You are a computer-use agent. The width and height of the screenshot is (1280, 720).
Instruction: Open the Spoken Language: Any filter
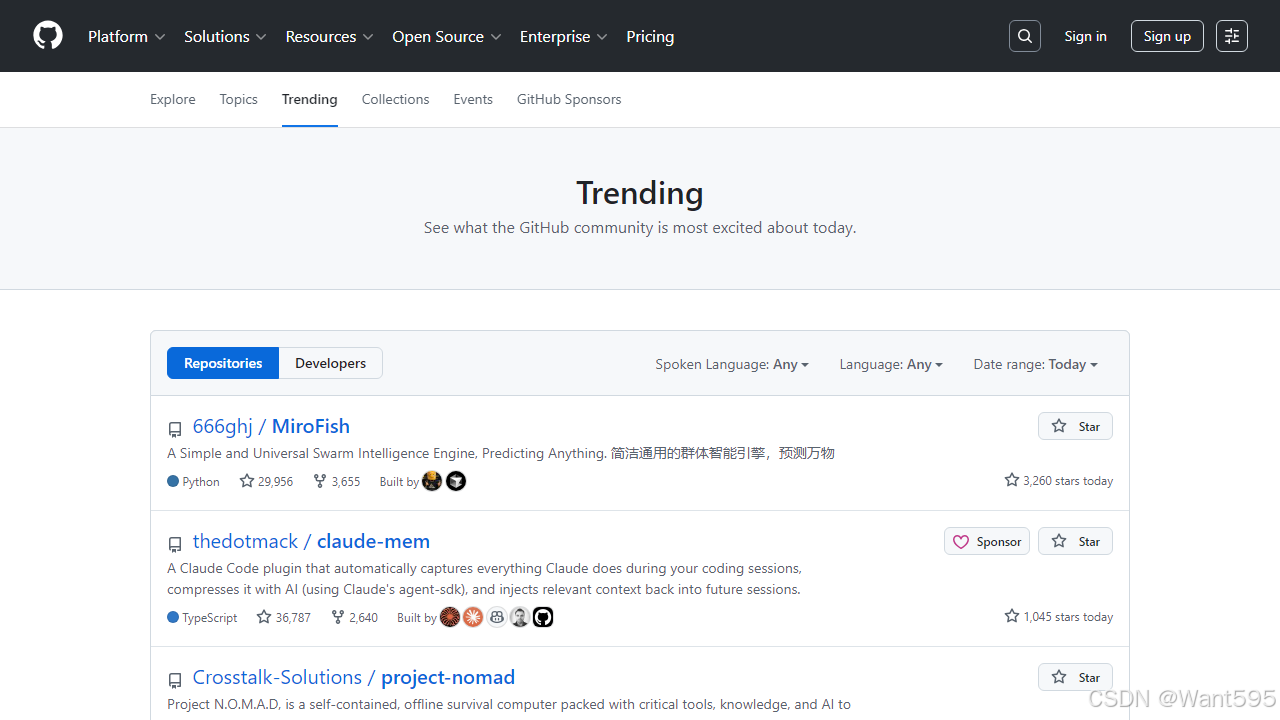click(732, 364)
